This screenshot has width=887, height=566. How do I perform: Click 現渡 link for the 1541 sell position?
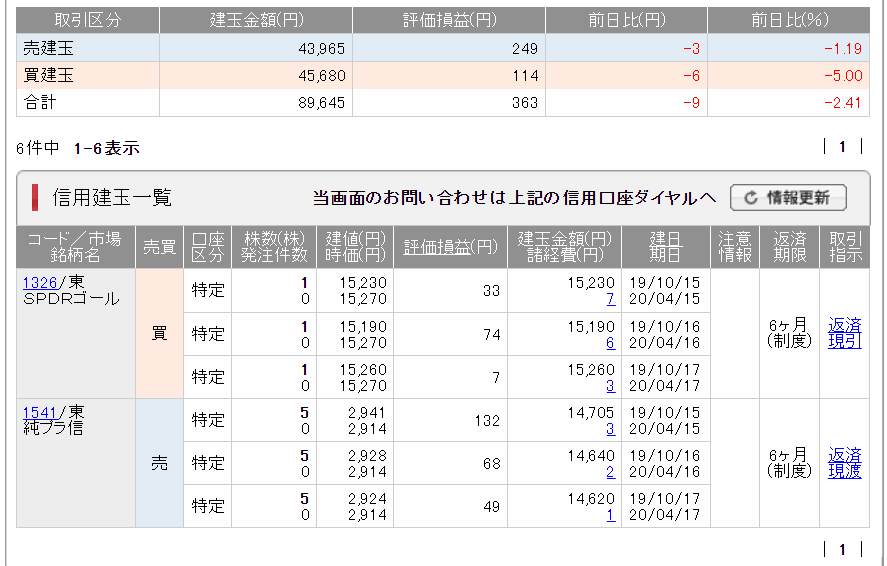(x=844, y=471)
